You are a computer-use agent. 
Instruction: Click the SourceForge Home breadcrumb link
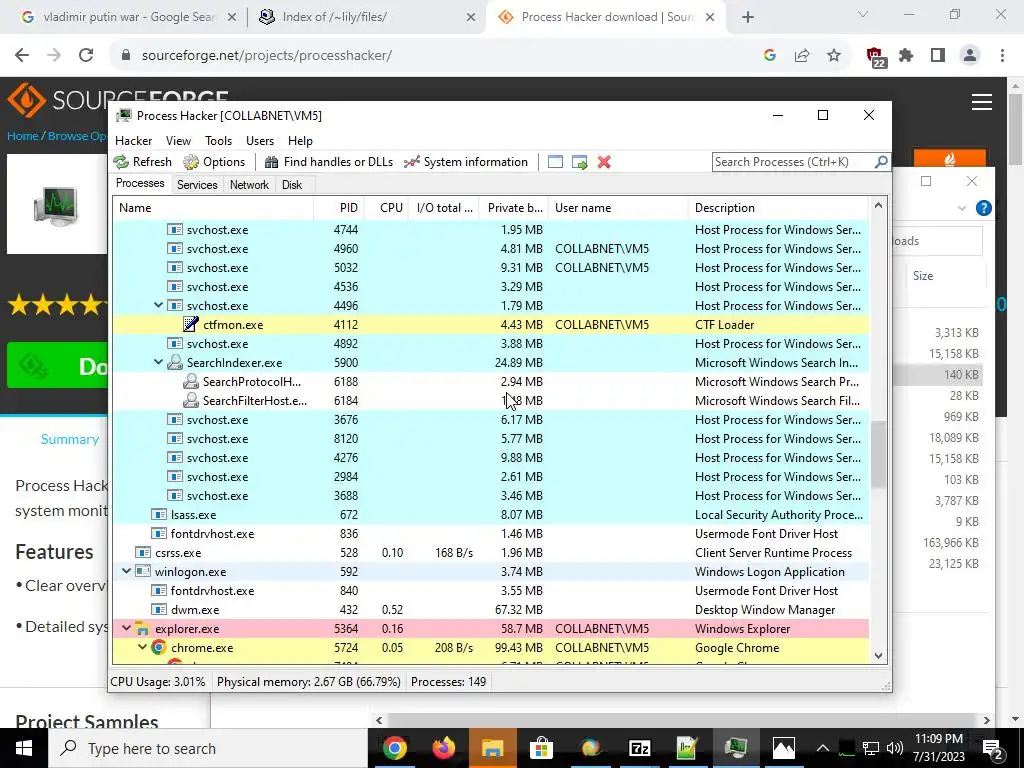[22, 136]
